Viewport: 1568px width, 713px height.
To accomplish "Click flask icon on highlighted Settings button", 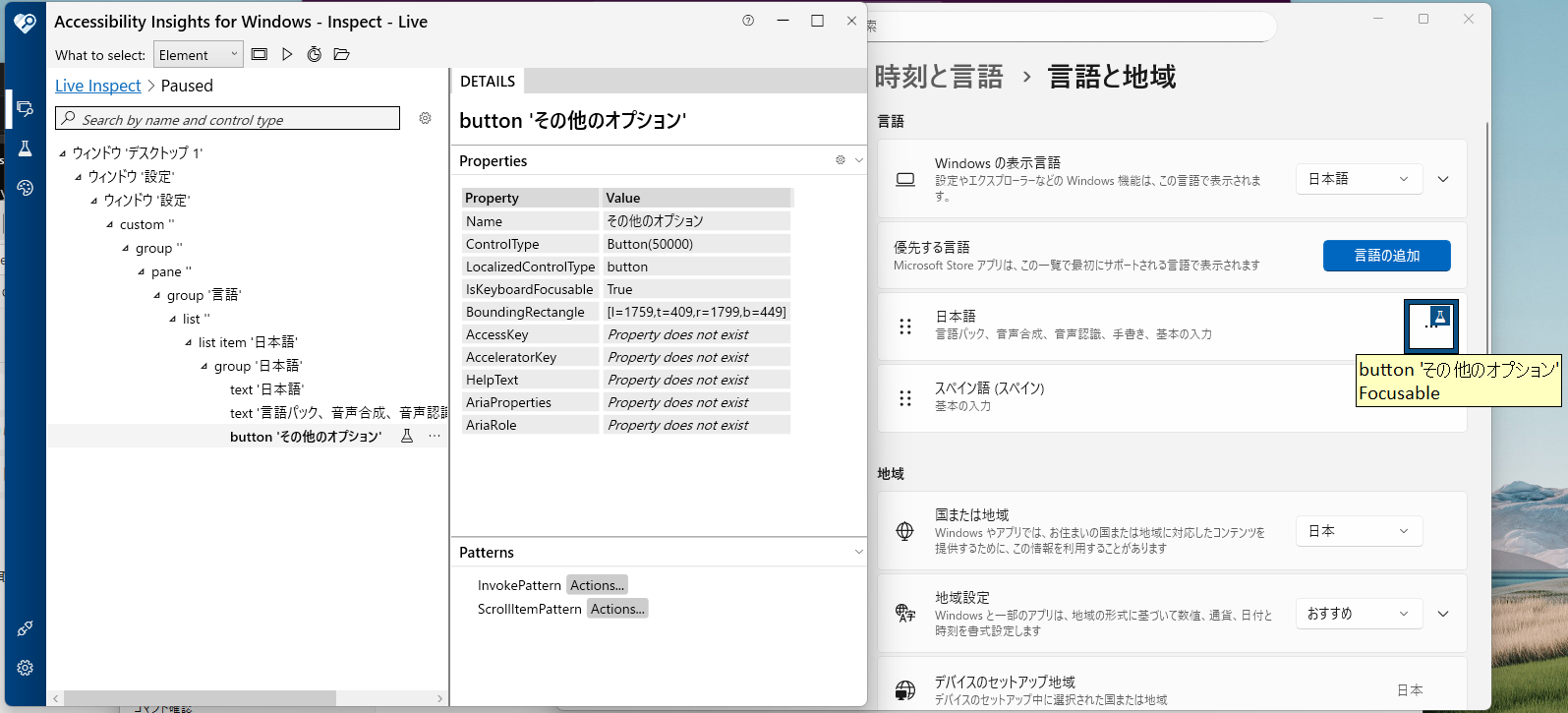I will [1439, 317].
